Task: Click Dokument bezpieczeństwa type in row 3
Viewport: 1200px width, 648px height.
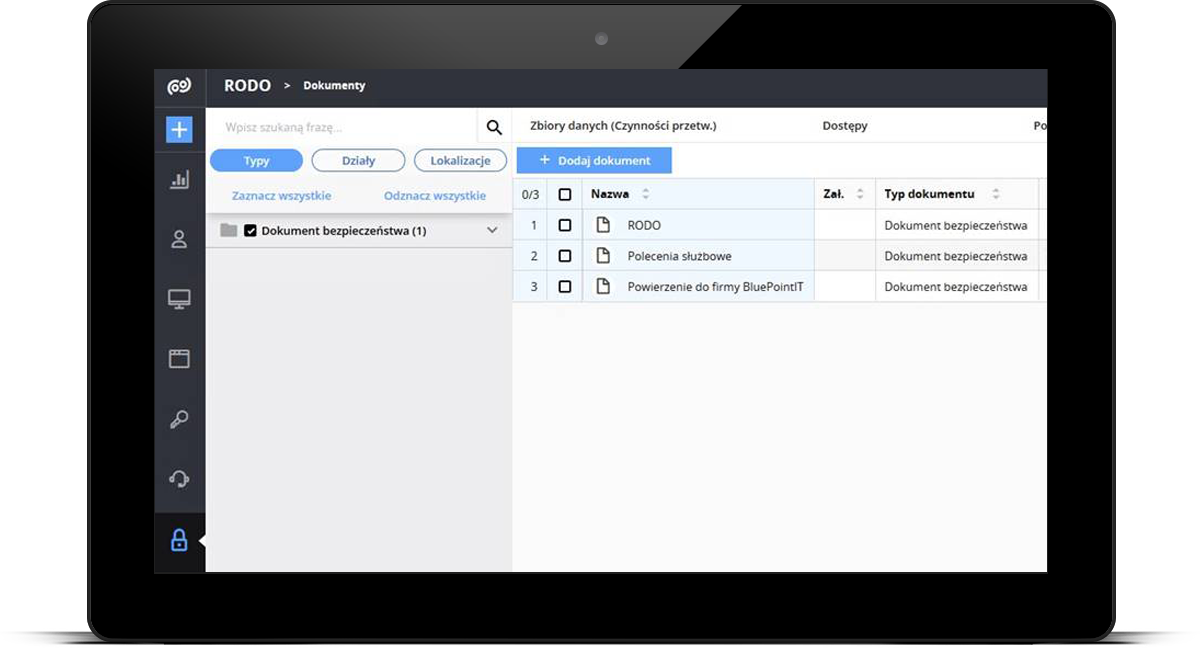Action: click(956, 287)
